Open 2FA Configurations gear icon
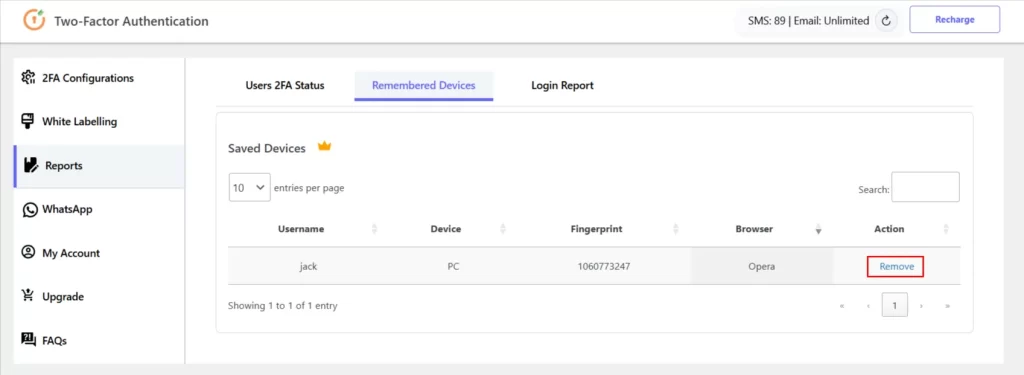 coord(28,78)
